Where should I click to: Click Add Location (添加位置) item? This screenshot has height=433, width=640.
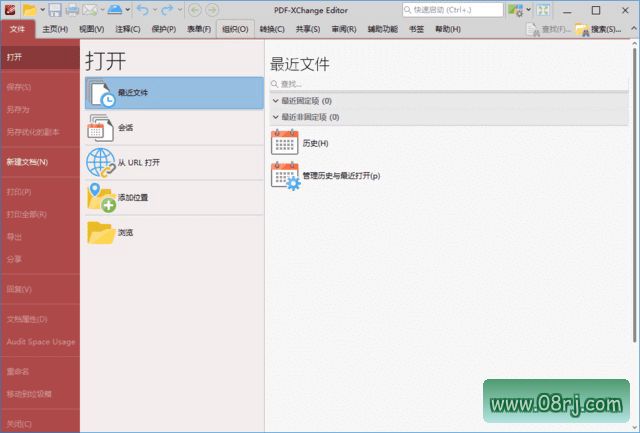click(174, 197)
